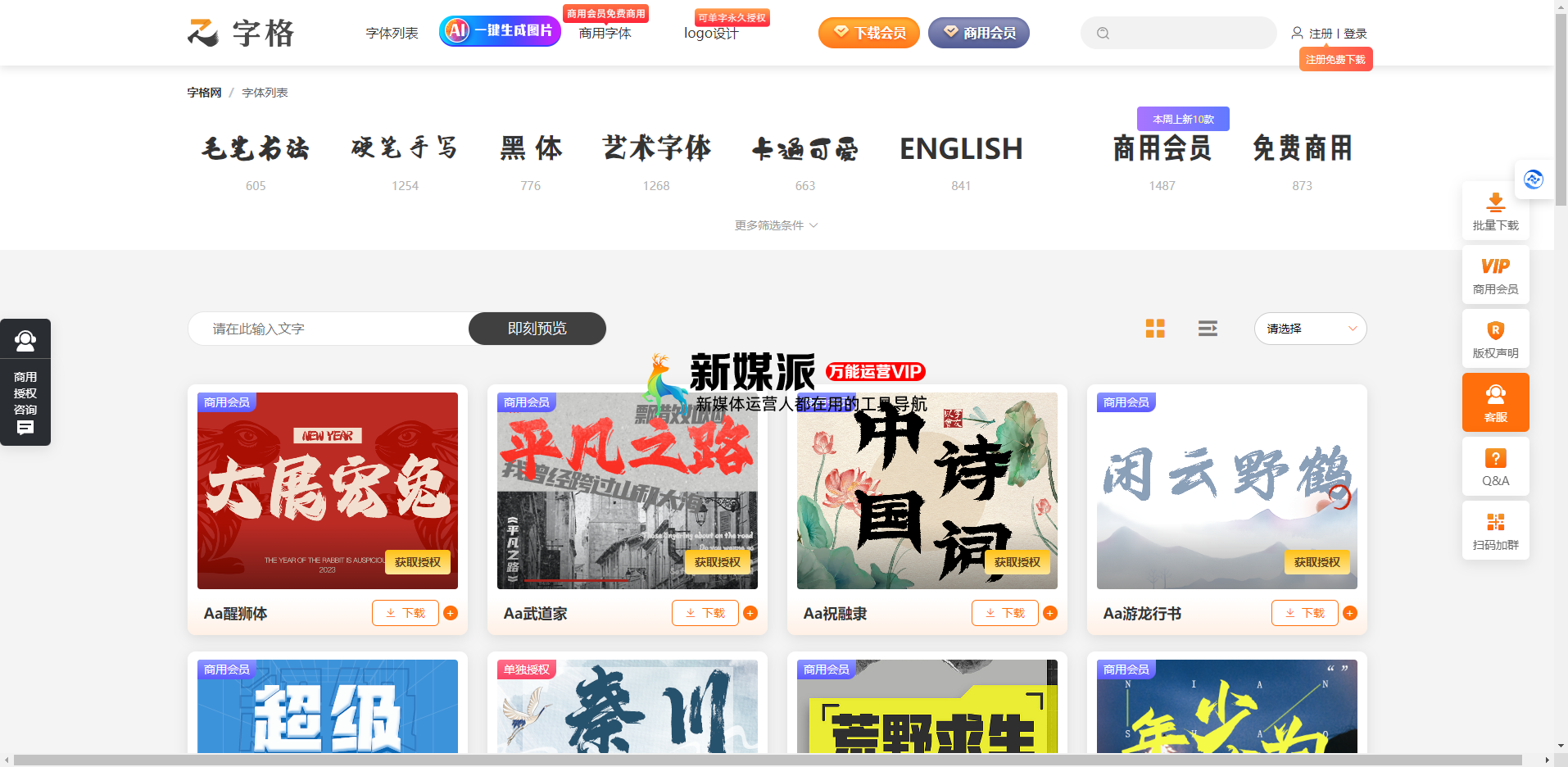The width and height of the screenshot is (1568, 767).
Task: Open the 超级 blue font thumbnail
Action: [328, 706]
